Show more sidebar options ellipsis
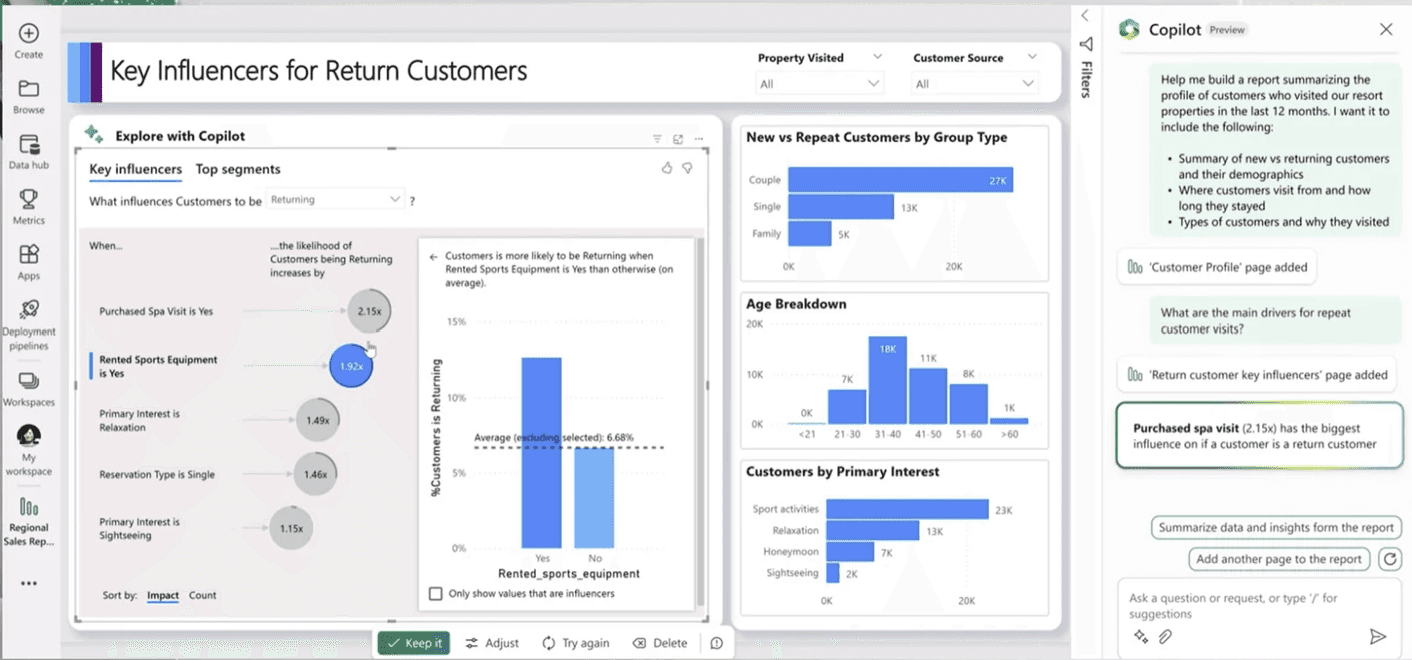 coord(29,583)
